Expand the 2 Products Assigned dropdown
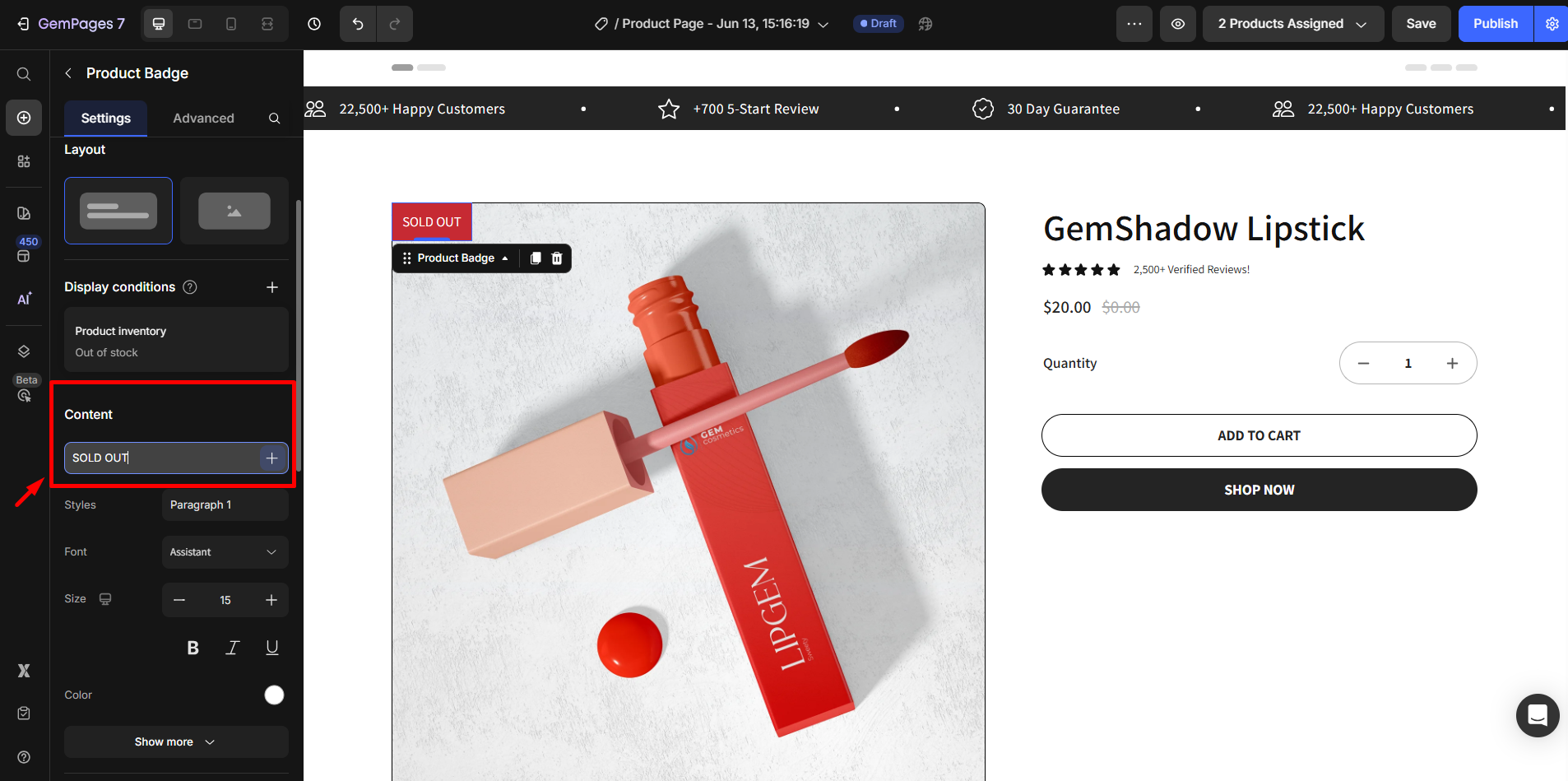The width and height of the screenshot is (1568, 781). click(1291, 23)
